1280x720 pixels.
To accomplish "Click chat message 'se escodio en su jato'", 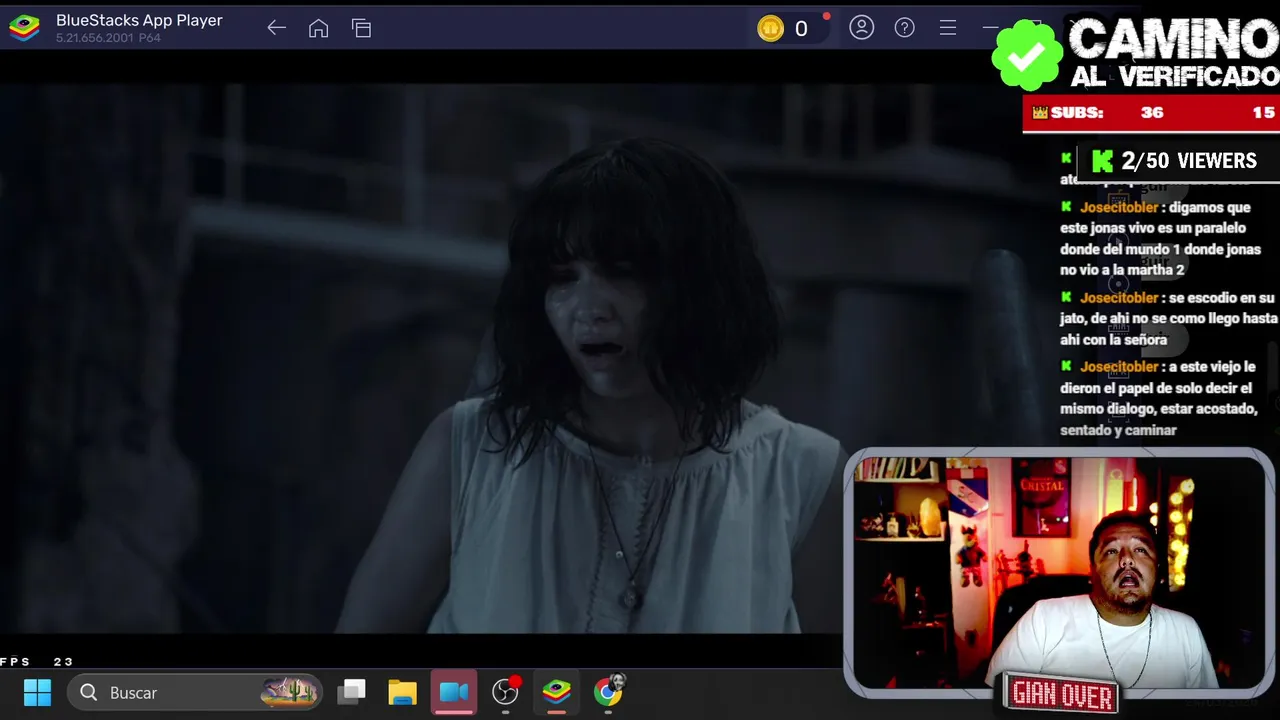I will click(x=1168, y=318).
